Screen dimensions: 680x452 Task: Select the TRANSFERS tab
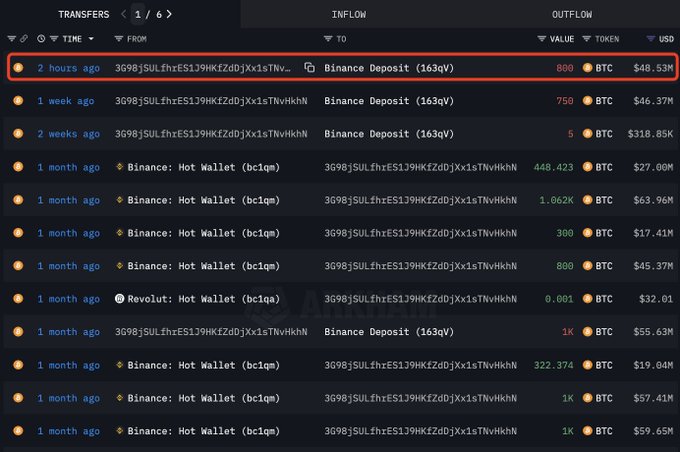pos(84,14)
